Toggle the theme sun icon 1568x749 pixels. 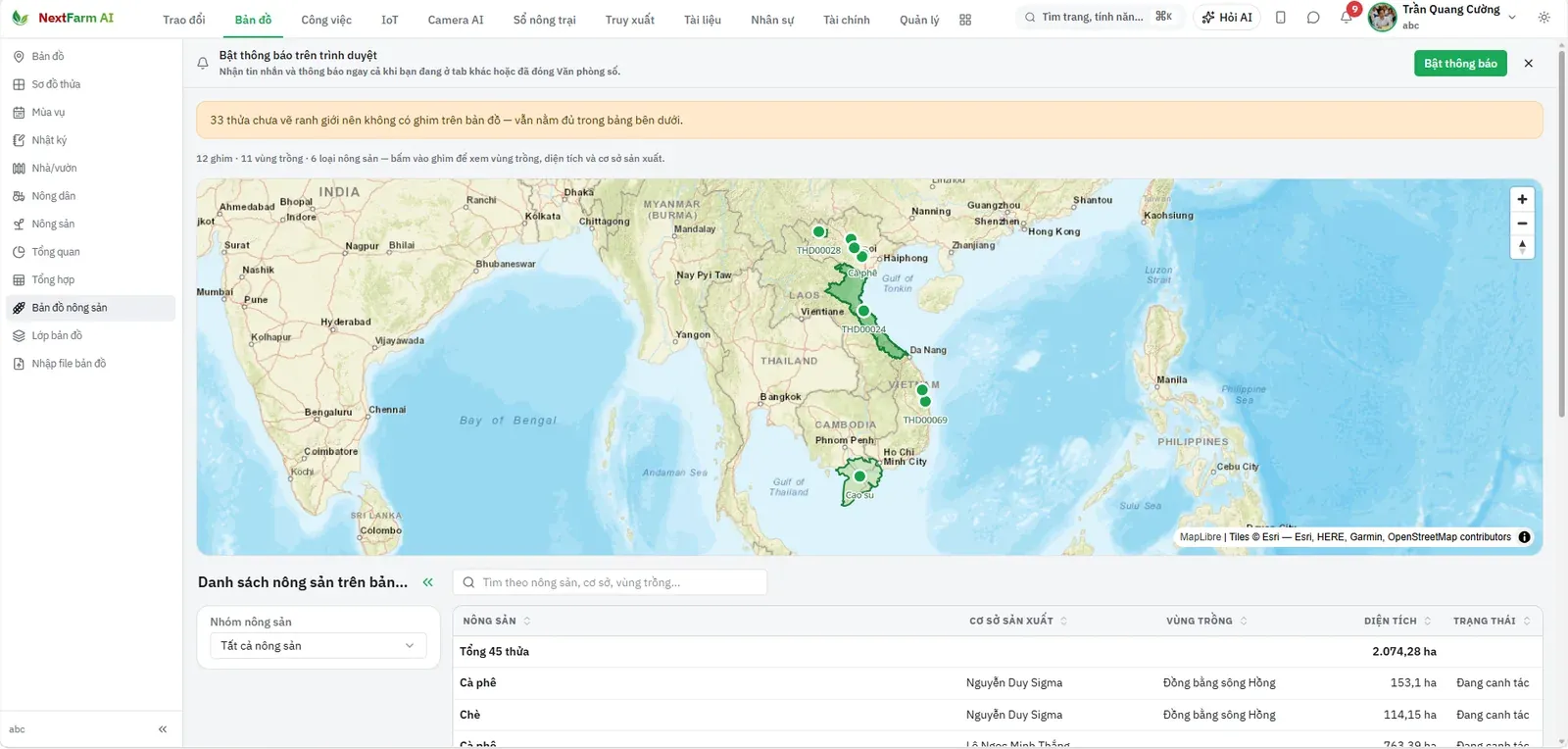coord(1544,18)
